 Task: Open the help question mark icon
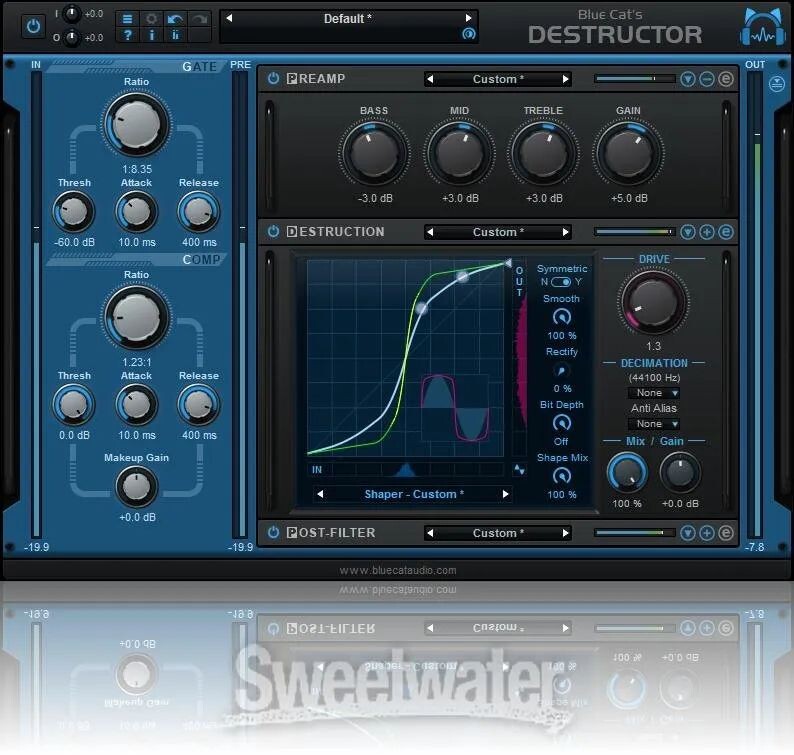coord(128,35)
